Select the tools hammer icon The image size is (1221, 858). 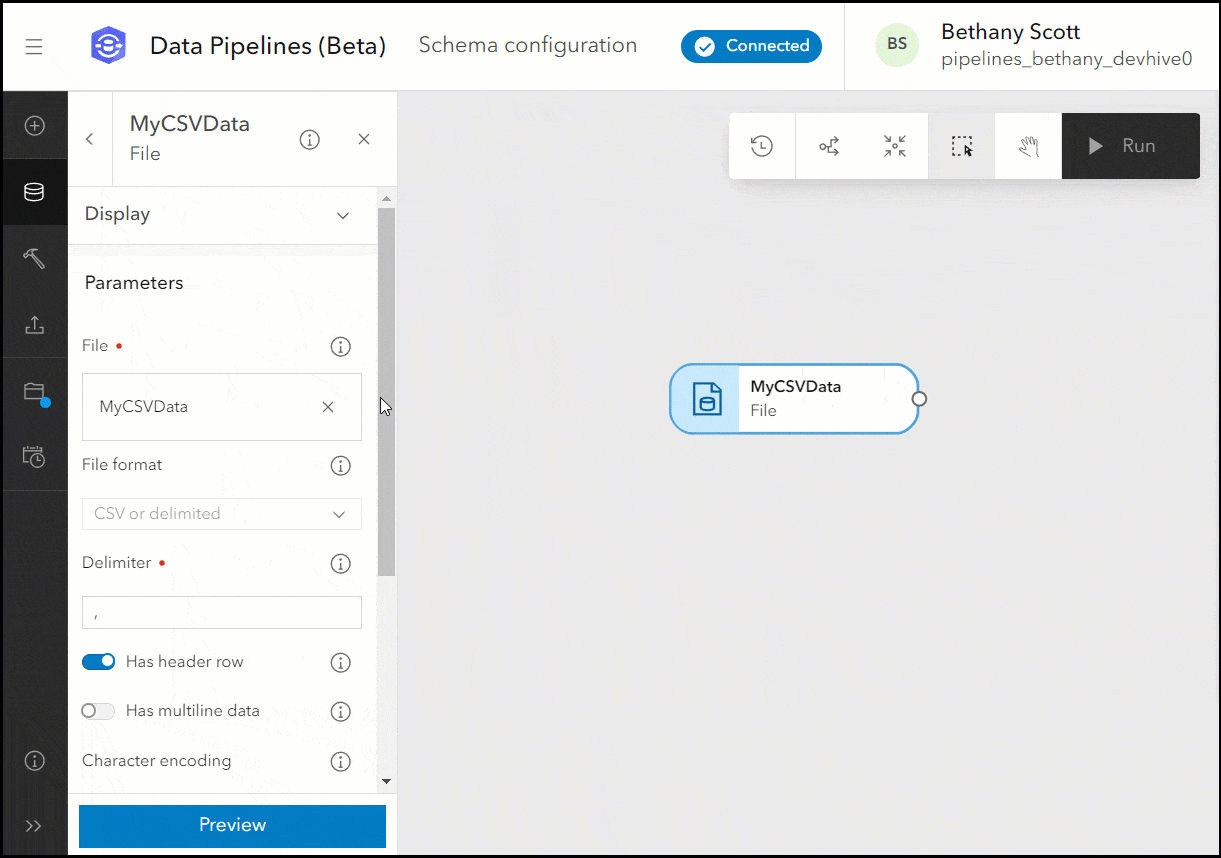[x=35, y=258]
